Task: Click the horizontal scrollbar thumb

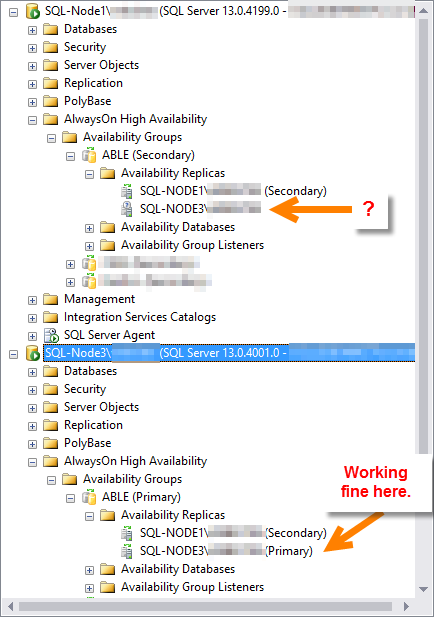Action: point(205,606)
